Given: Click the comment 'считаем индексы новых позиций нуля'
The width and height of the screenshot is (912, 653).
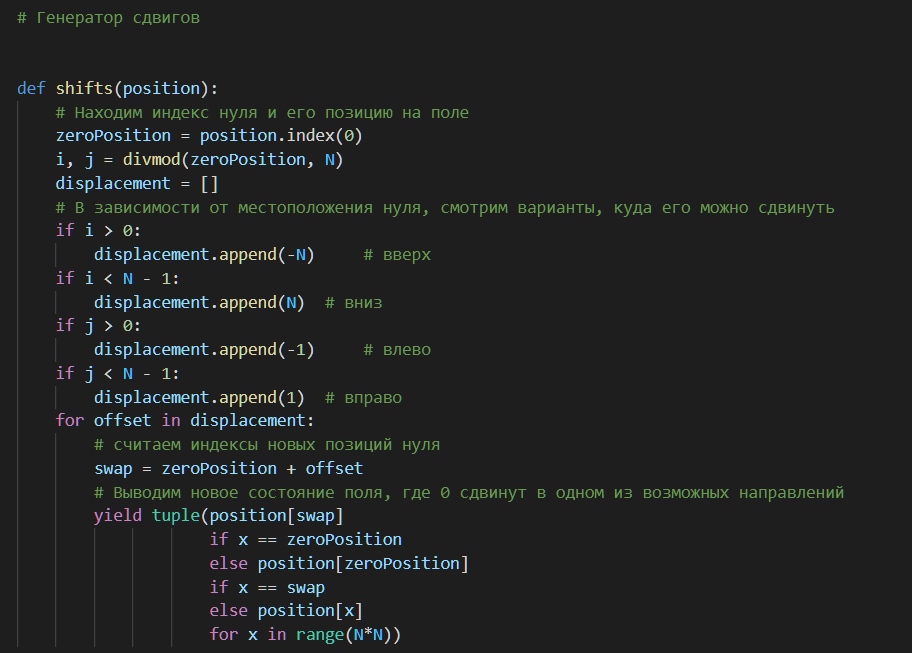Looking at the screenshot, I should click(x=267, y=445).
